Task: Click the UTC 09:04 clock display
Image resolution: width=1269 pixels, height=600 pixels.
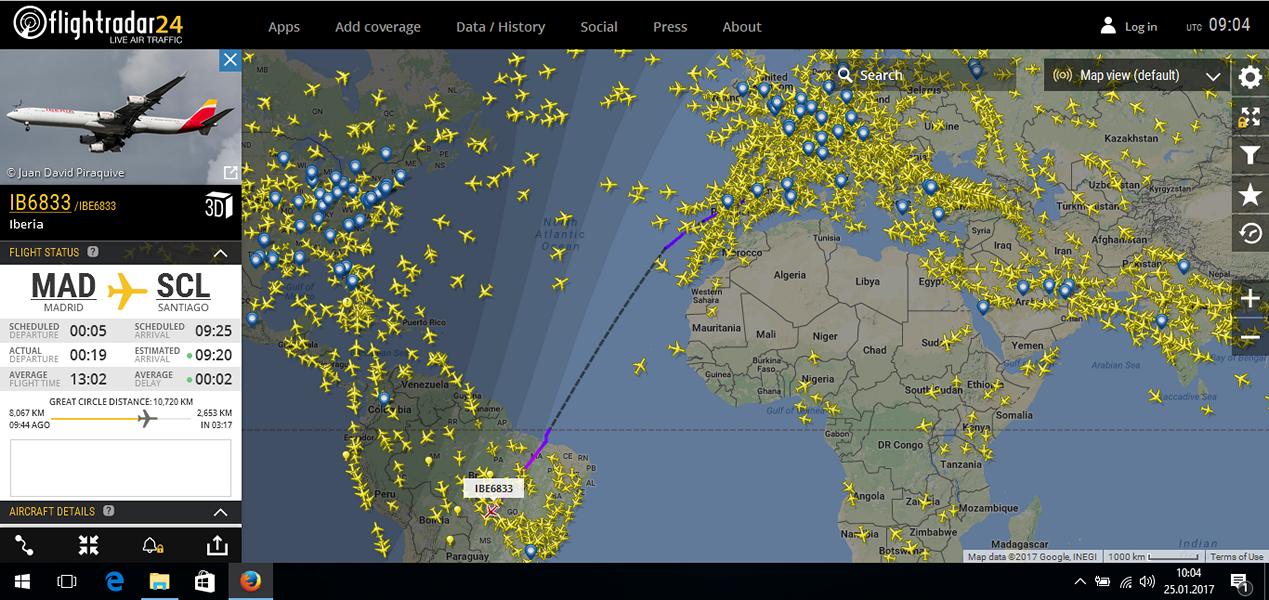Action: pyautogui.click(x=1218, y=25)
